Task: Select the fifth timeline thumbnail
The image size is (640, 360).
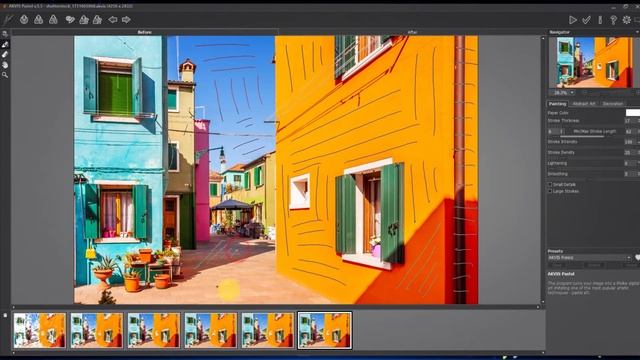Action: point(267,330)
